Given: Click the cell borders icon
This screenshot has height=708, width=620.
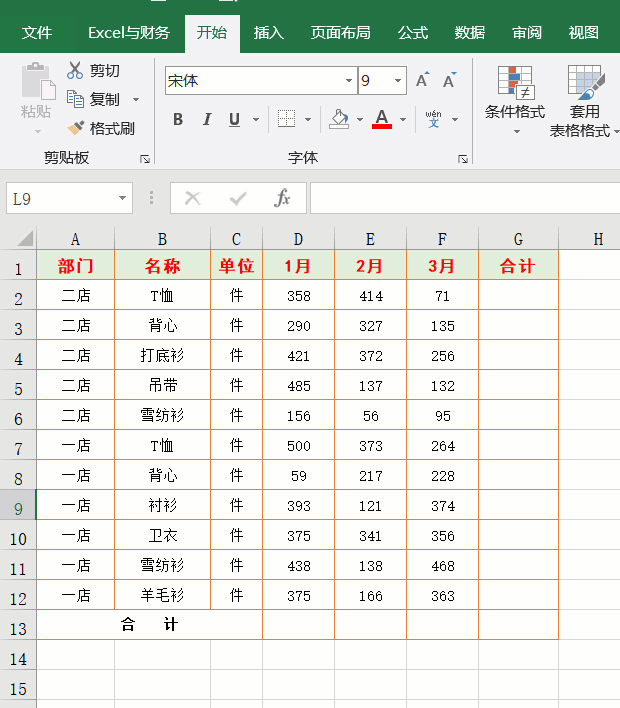Looking at the screenshot, I should coord(286,119).
